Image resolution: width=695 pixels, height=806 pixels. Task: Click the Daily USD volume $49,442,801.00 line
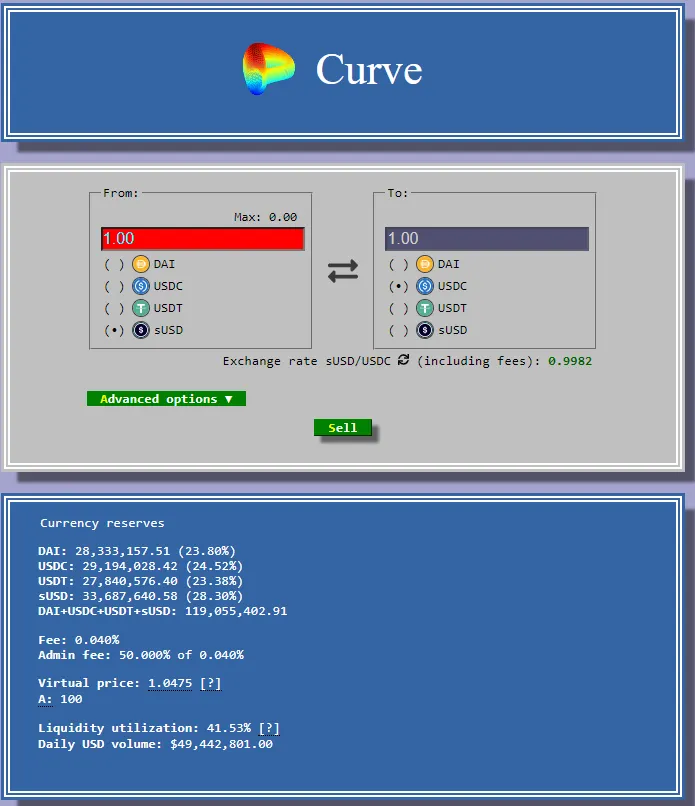155,744
